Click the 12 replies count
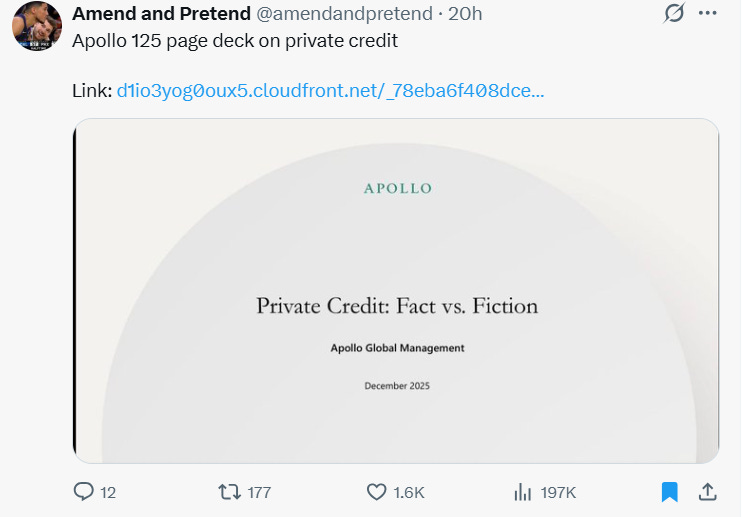 pos(109,493)
